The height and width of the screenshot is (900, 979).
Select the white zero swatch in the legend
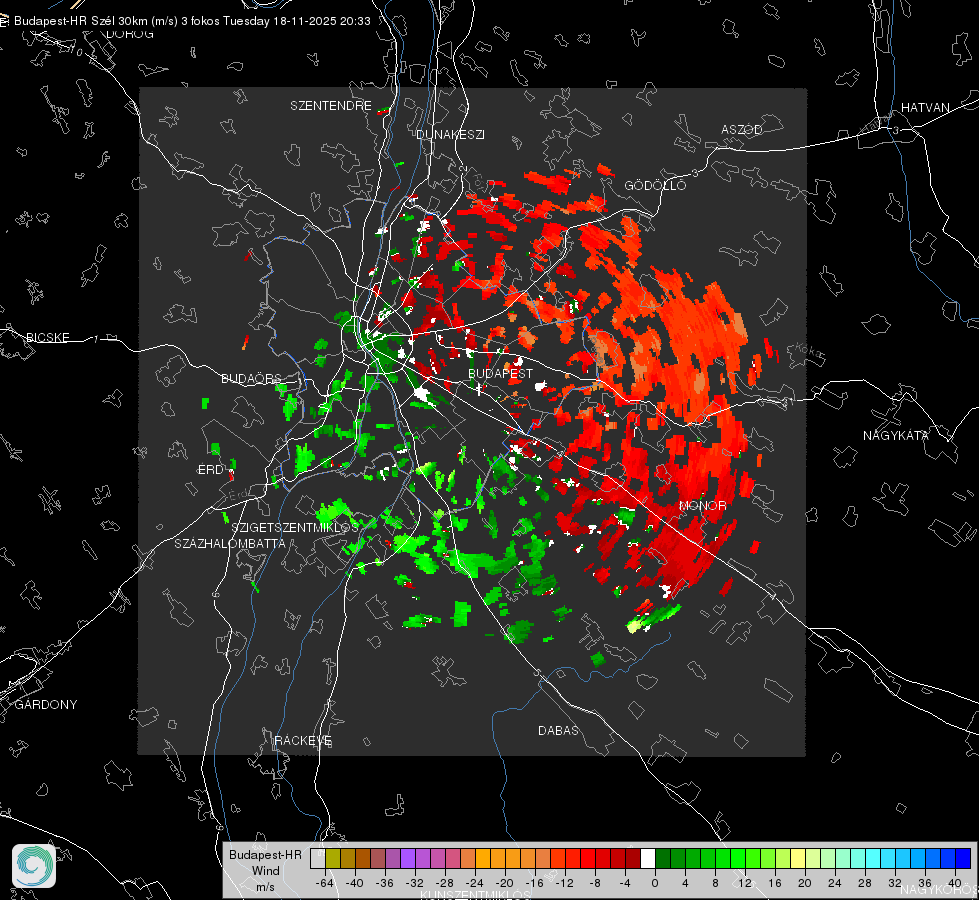point(648,859)
